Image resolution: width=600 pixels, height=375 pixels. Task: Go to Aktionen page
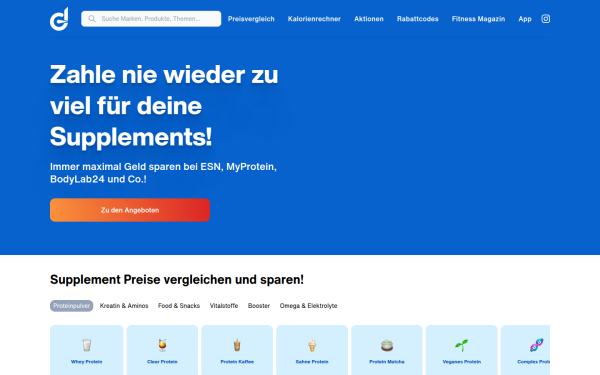pyautogui.click(x=369, y=19)
